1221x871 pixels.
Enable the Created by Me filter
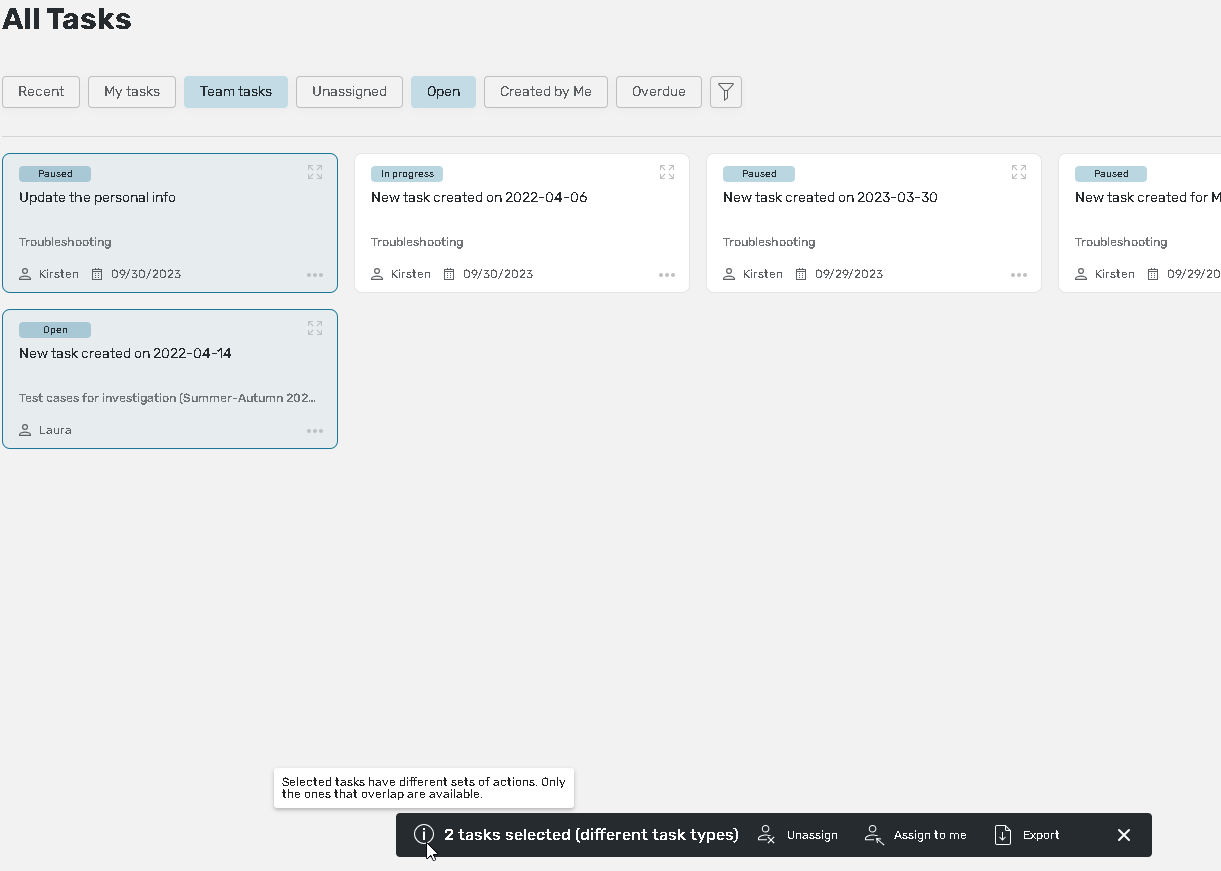click(x=546, y=92)
